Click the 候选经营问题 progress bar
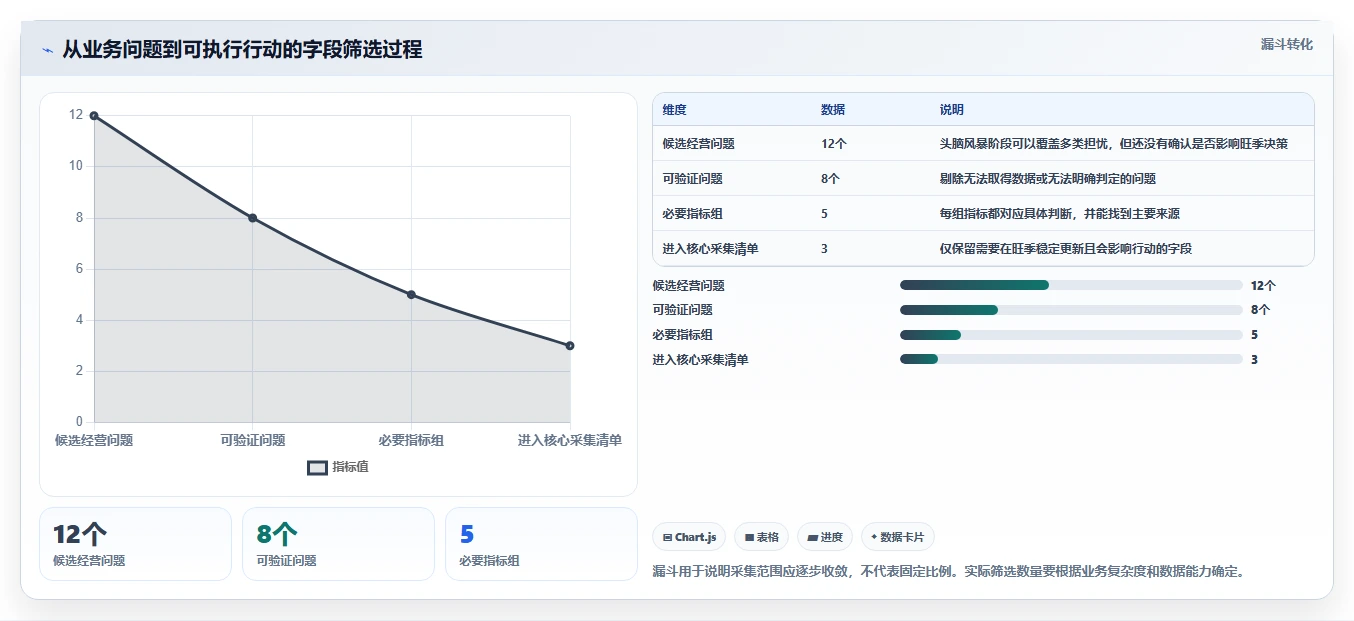The height and width of the screenshot is (621, 1354). pos(1071,285)
